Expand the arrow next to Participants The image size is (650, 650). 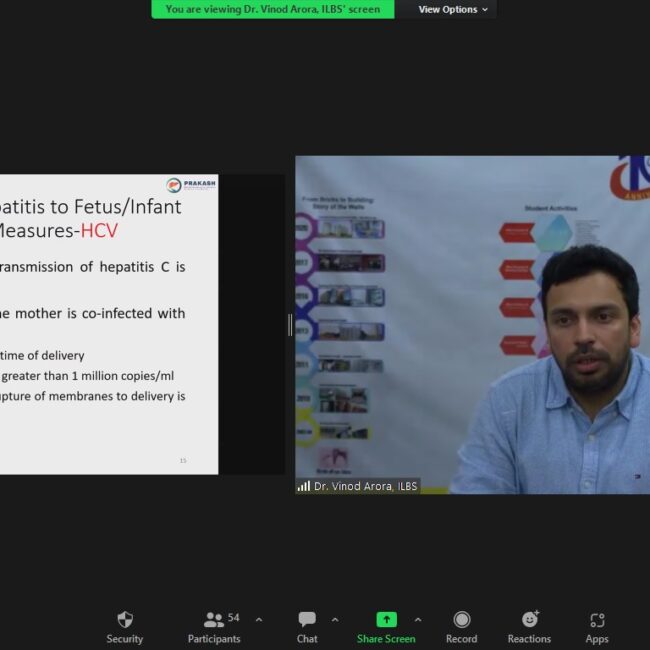coord(259,620)
